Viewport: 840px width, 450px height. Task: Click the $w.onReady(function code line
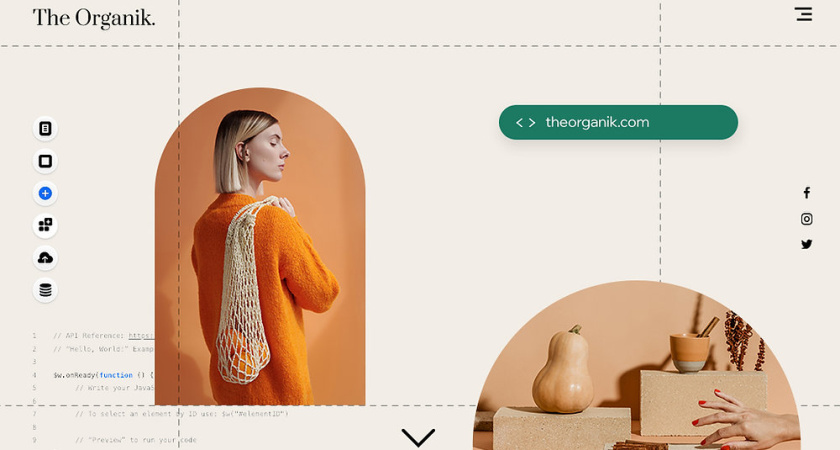tap(103, 375)
